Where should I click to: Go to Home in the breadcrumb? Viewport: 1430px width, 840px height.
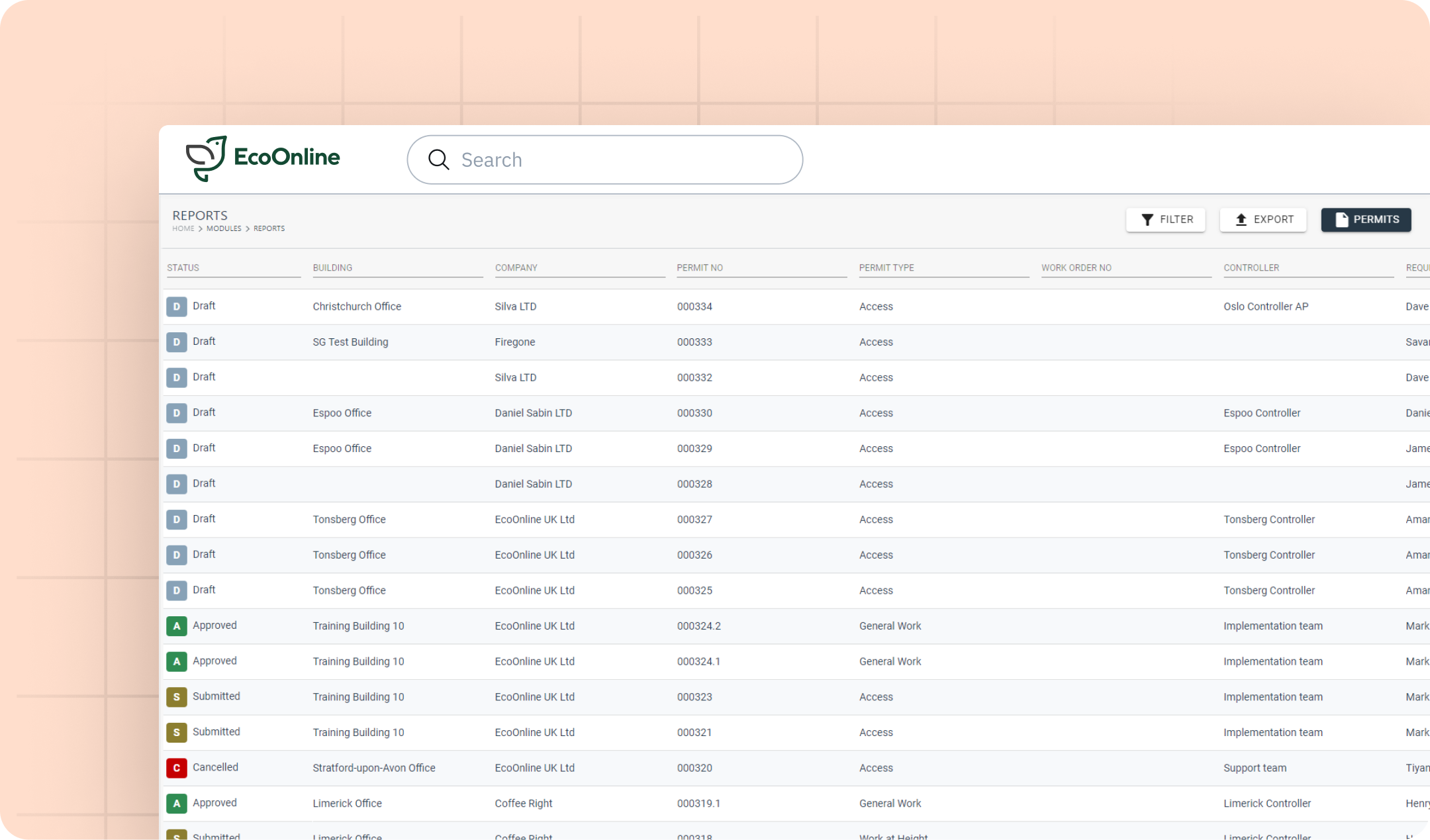183,229
